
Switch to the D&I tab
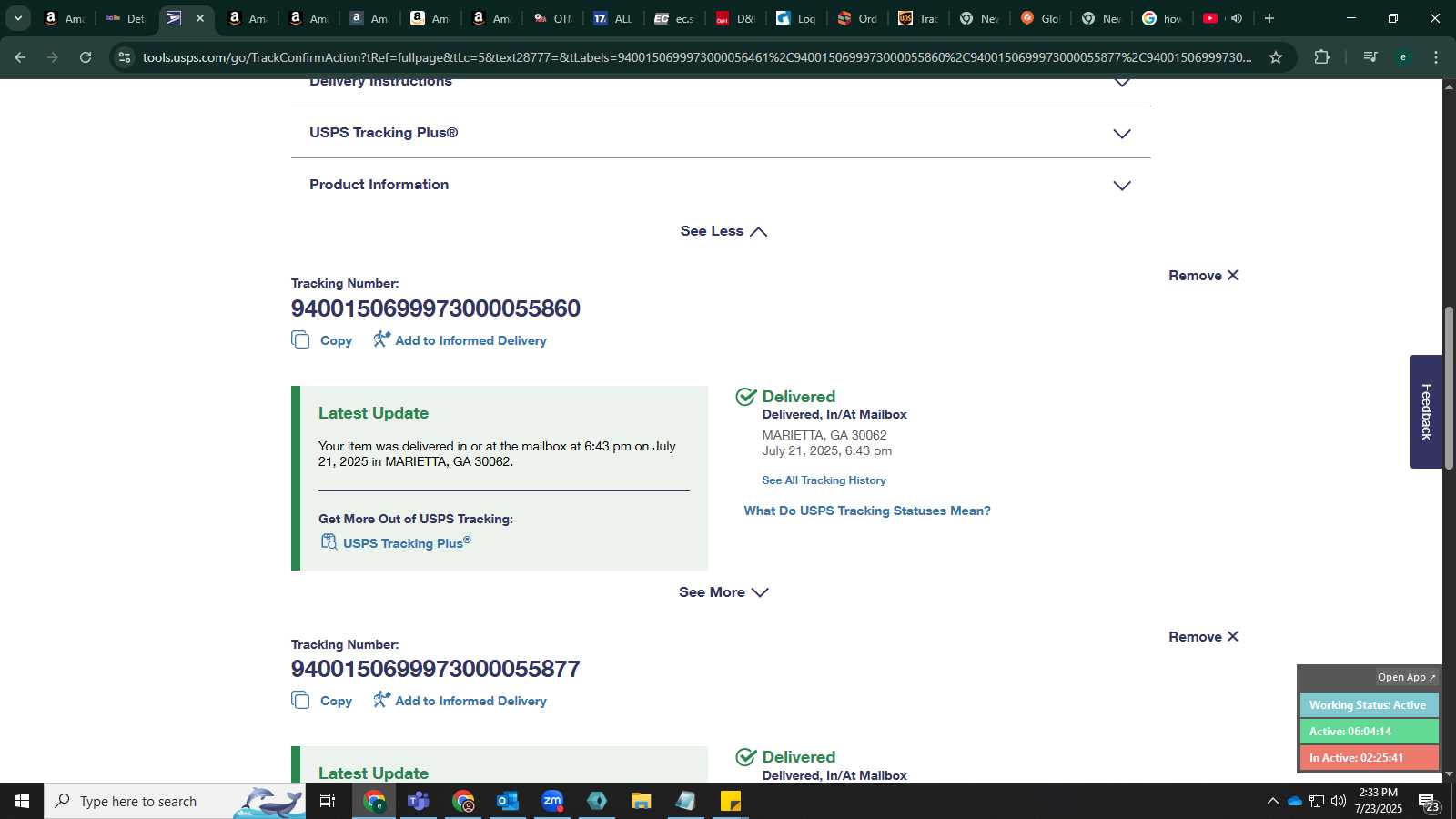pyautogui.click(x=734, y=18)
